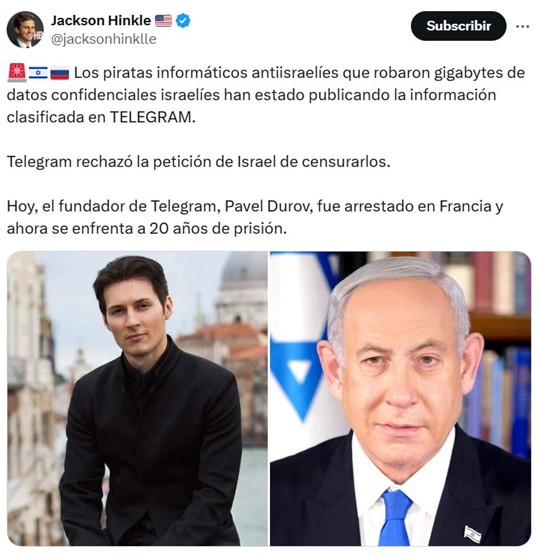
Task: Click the phrase '20 años de prisión'
Action: click(x=218, y=229)
